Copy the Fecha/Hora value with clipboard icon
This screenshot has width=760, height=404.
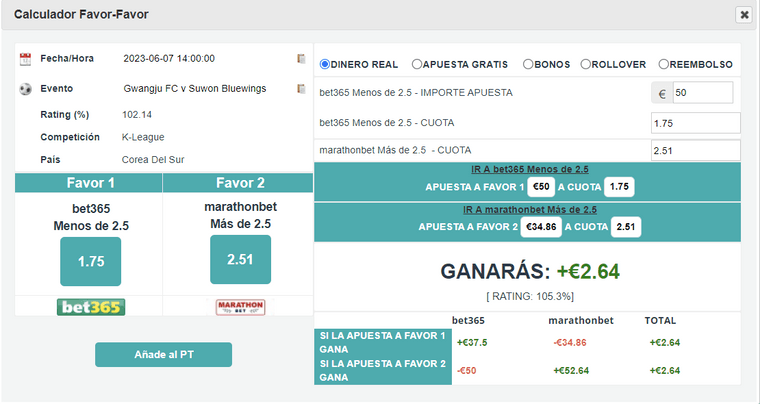(x=301, y=59)
